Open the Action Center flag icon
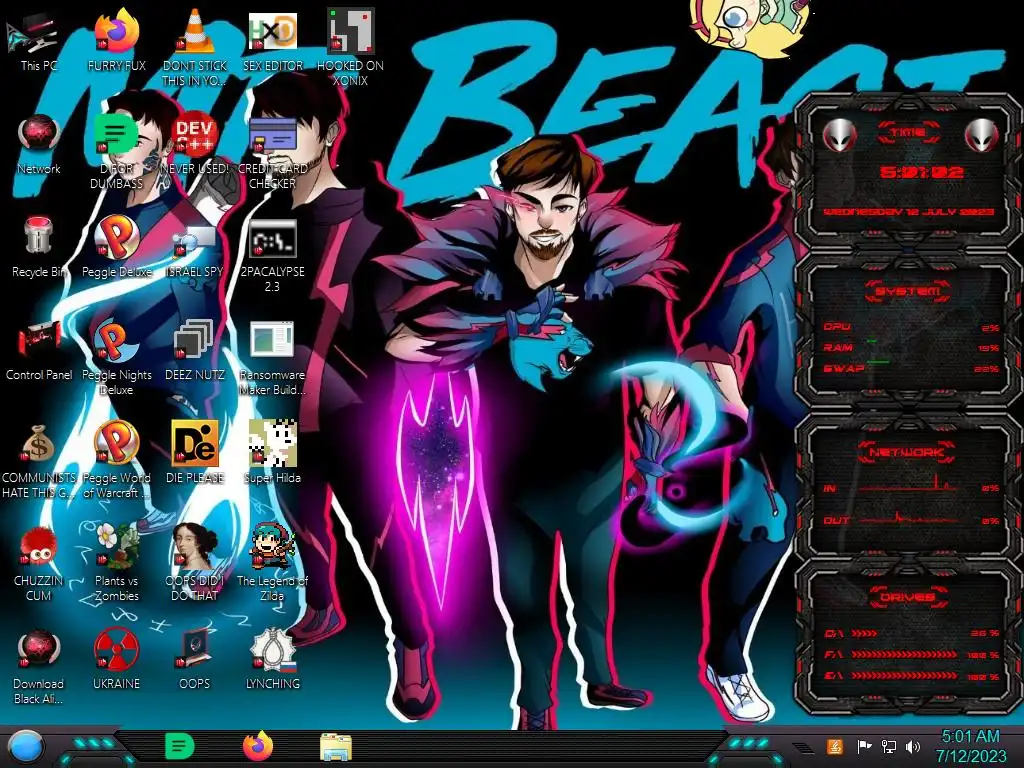The width and height of the screenshot is (1024, 768). [864, 746]
